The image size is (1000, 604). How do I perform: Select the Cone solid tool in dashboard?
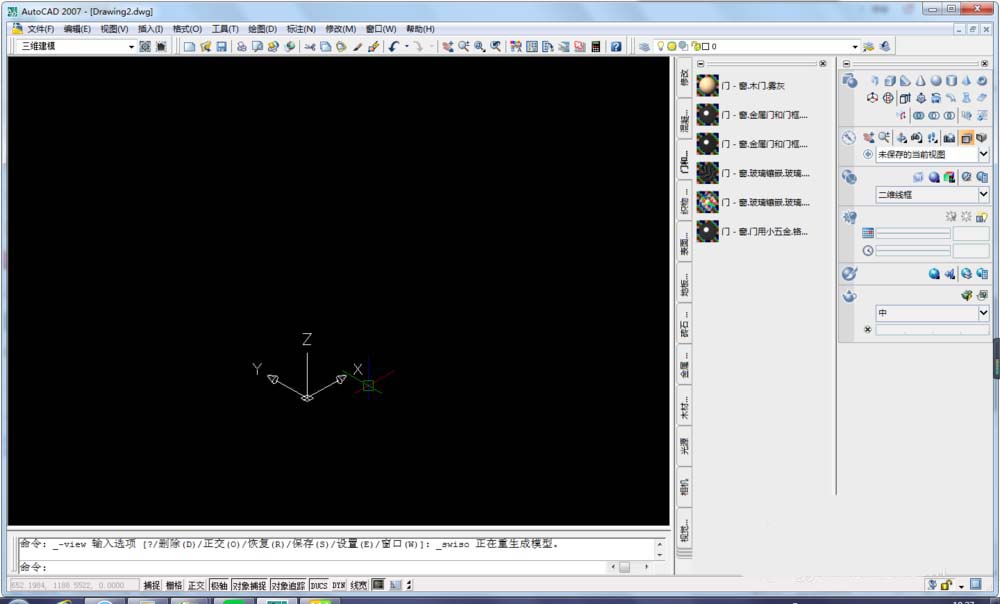pyautogui.click(x=920, y=81)
